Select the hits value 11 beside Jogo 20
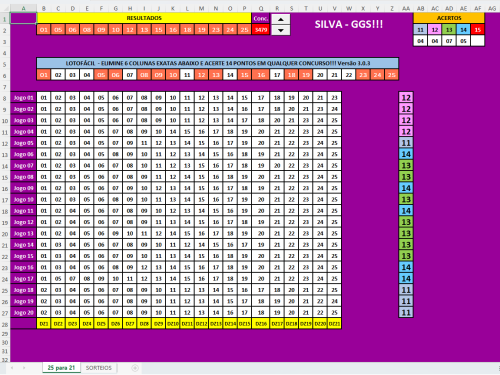 tap(406, 313)
